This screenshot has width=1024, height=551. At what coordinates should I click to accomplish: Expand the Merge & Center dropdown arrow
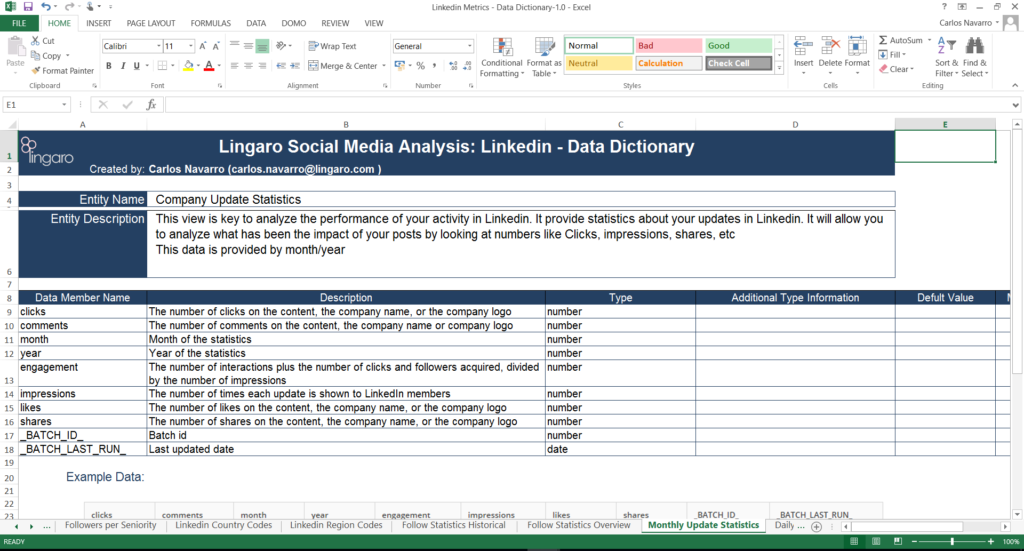pos(383,65)
